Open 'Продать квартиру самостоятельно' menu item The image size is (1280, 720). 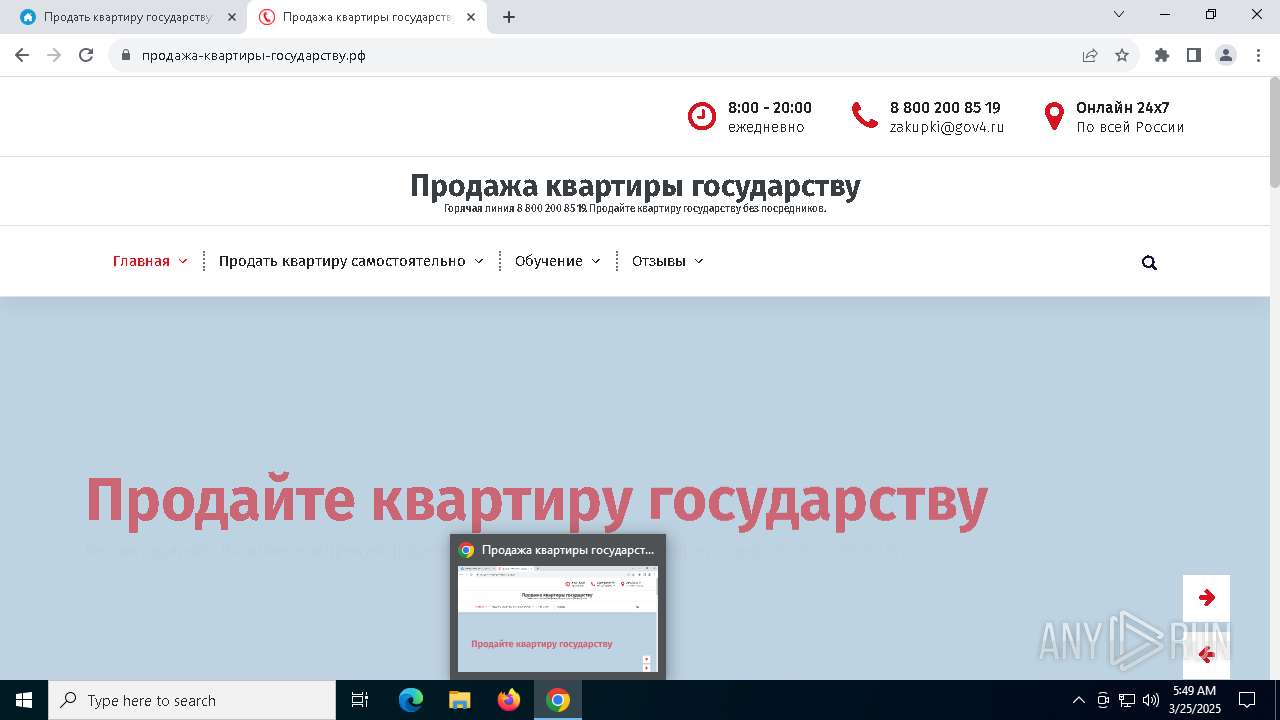point(342,261)
